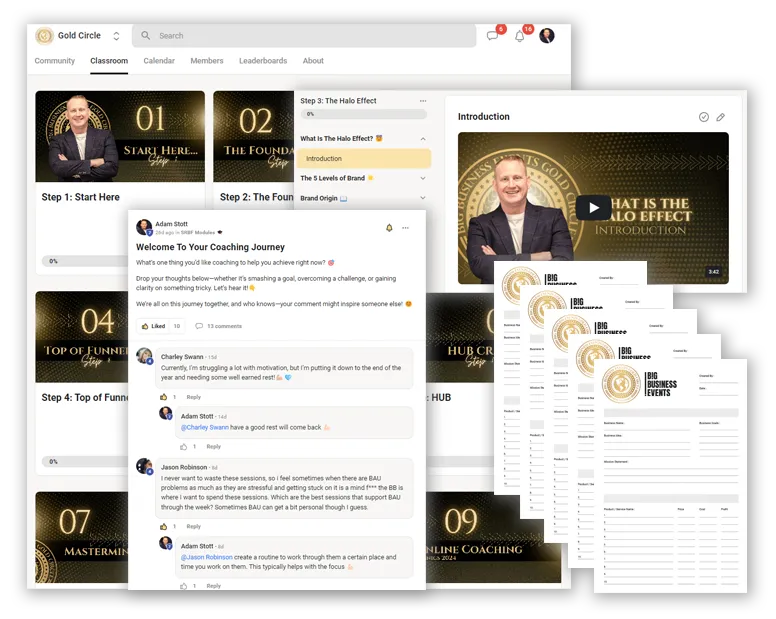
Task: Click the Search input field
Action: coord(304,36)
